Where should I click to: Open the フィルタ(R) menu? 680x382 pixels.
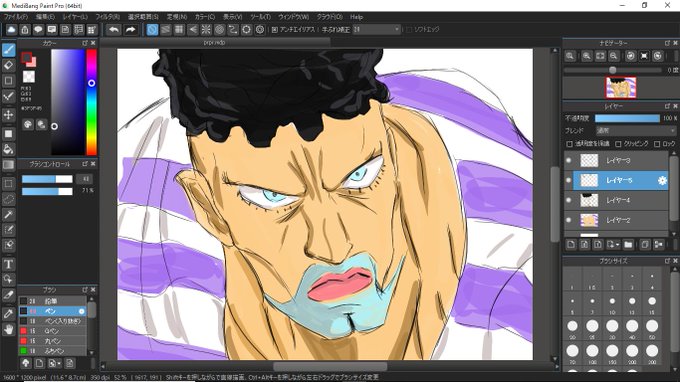[x=108, y=17]
